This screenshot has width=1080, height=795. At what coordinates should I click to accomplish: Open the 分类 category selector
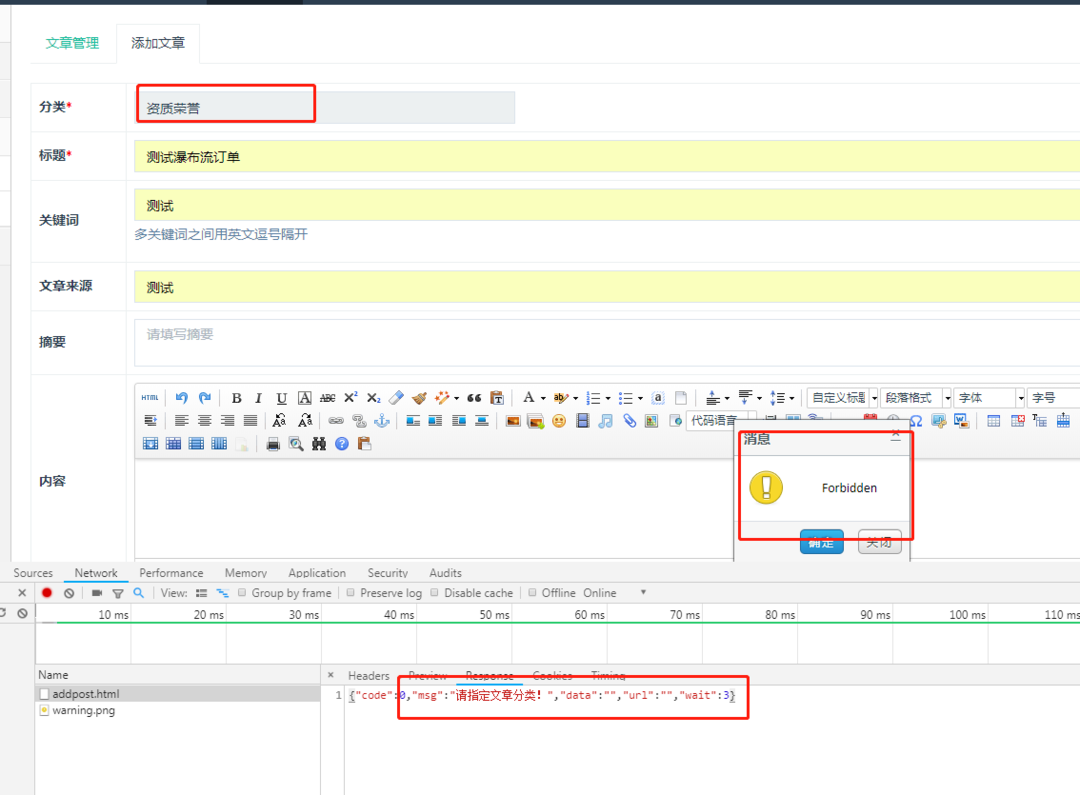(325, 107)
